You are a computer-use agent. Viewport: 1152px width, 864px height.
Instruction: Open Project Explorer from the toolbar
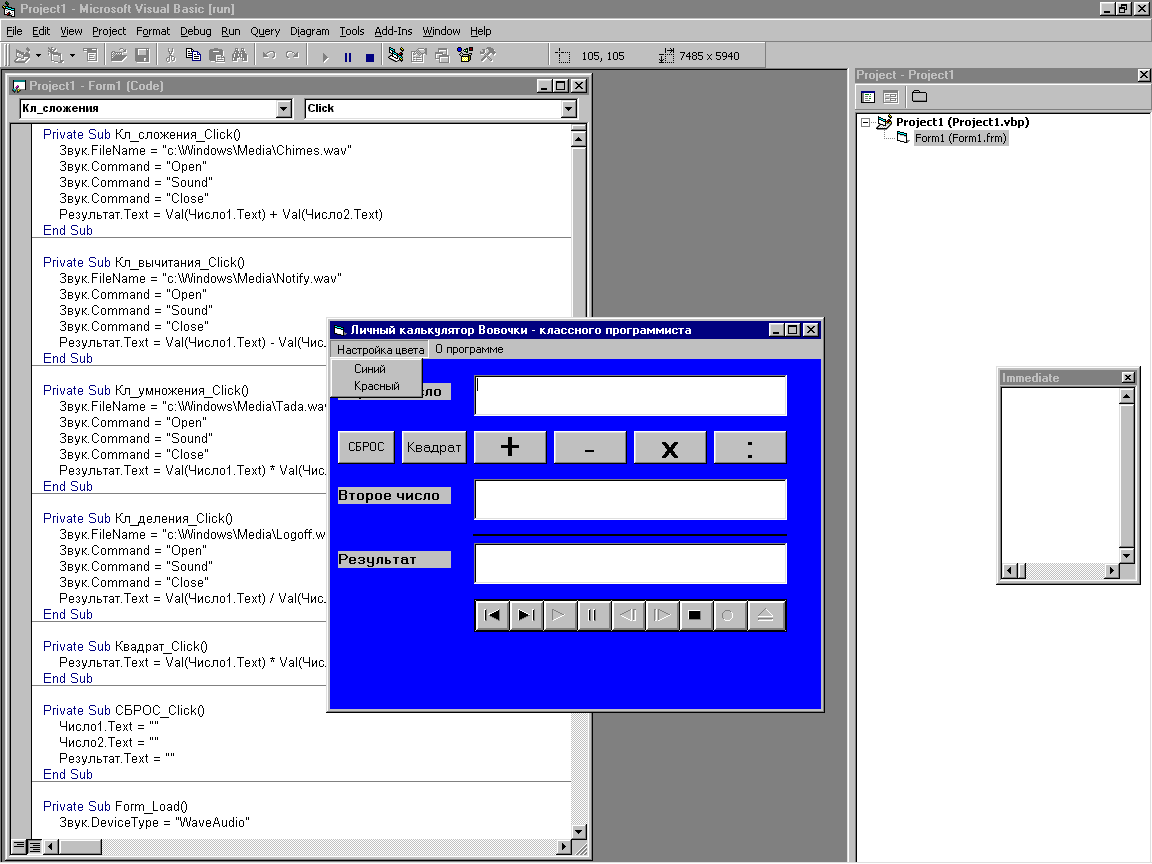pyautogui.click(x=396, y=56)
